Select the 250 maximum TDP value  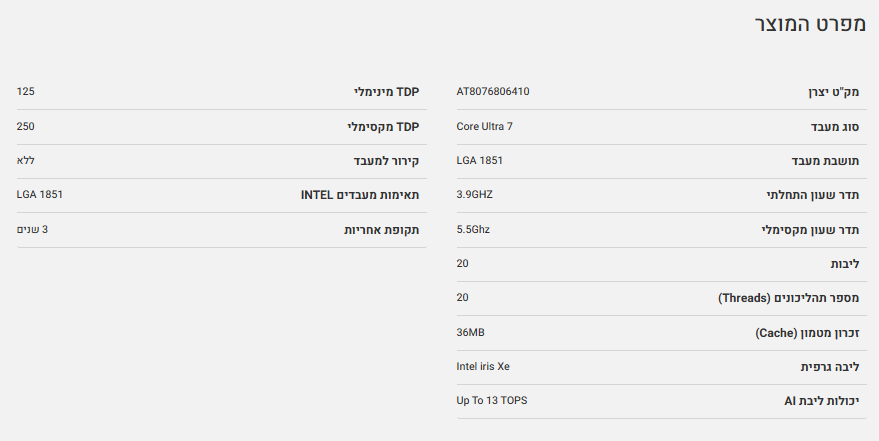click(x=26, y=126)
